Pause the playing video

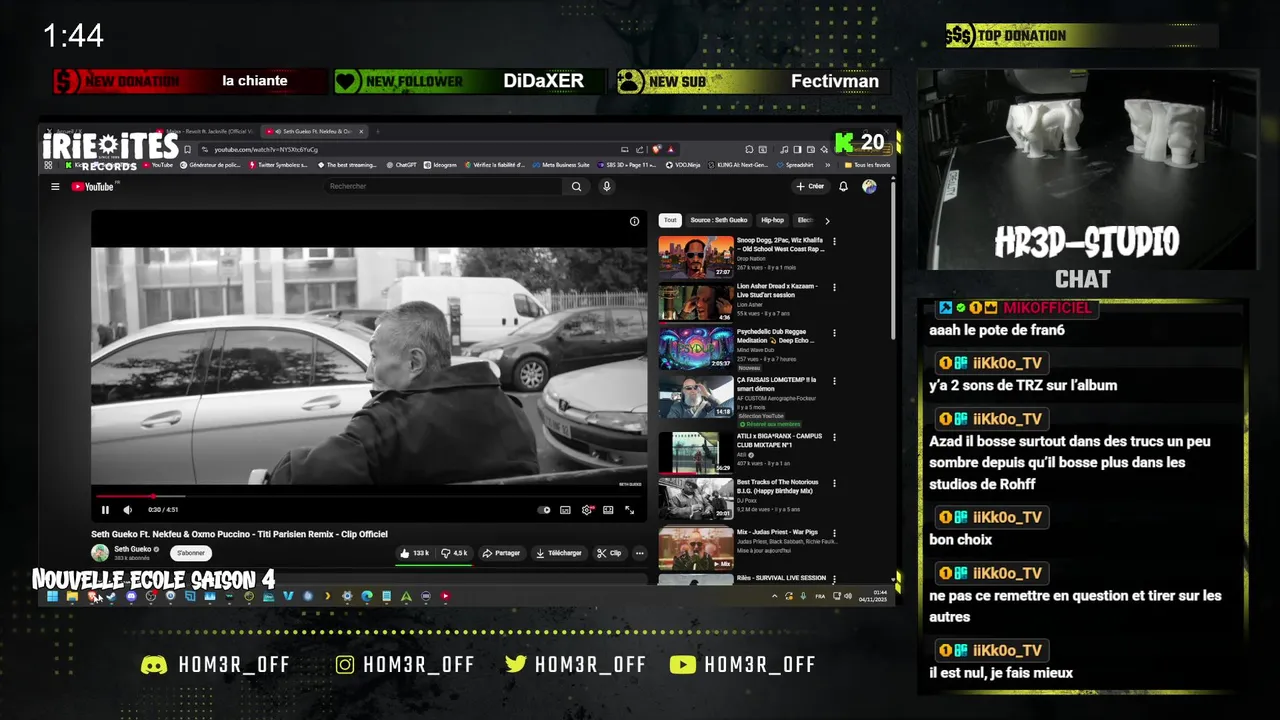coord(105,510)
